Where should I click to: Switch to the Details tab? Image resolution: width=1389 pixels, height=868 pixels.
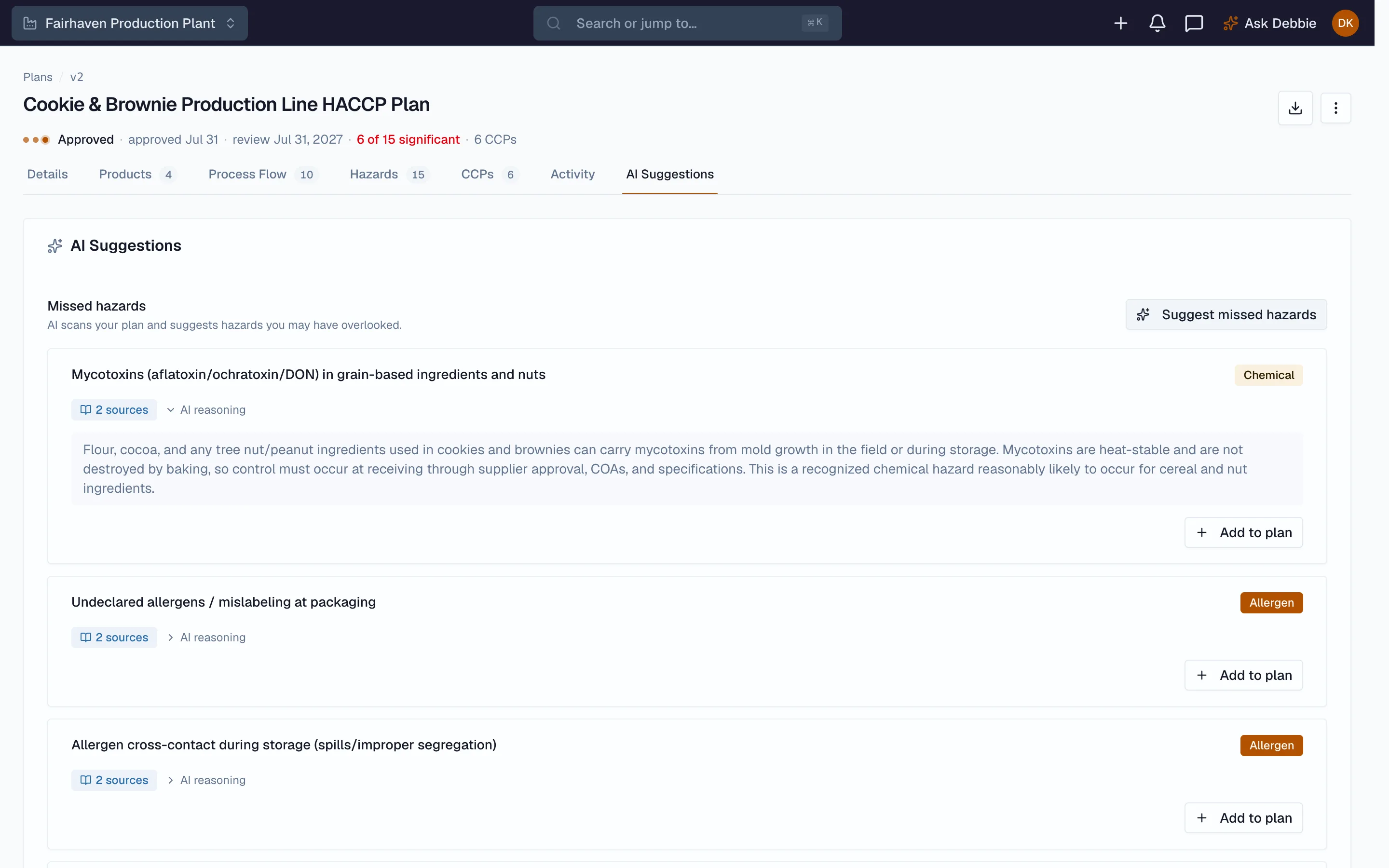tap(47, 174)
